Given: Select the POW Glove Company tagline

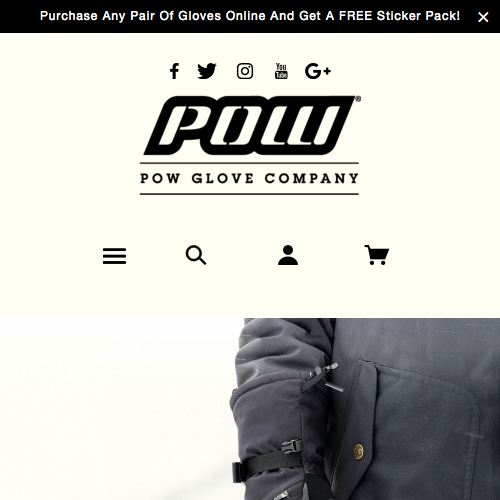Looking at the screenshot, I should pyautogui.click(x=249, y=178).
